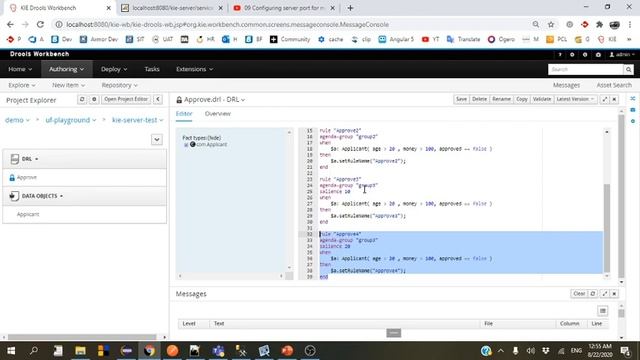Screen dimensions: 640x360
Task: Open File Explorer from the taskbar
Action: (80, 351)
